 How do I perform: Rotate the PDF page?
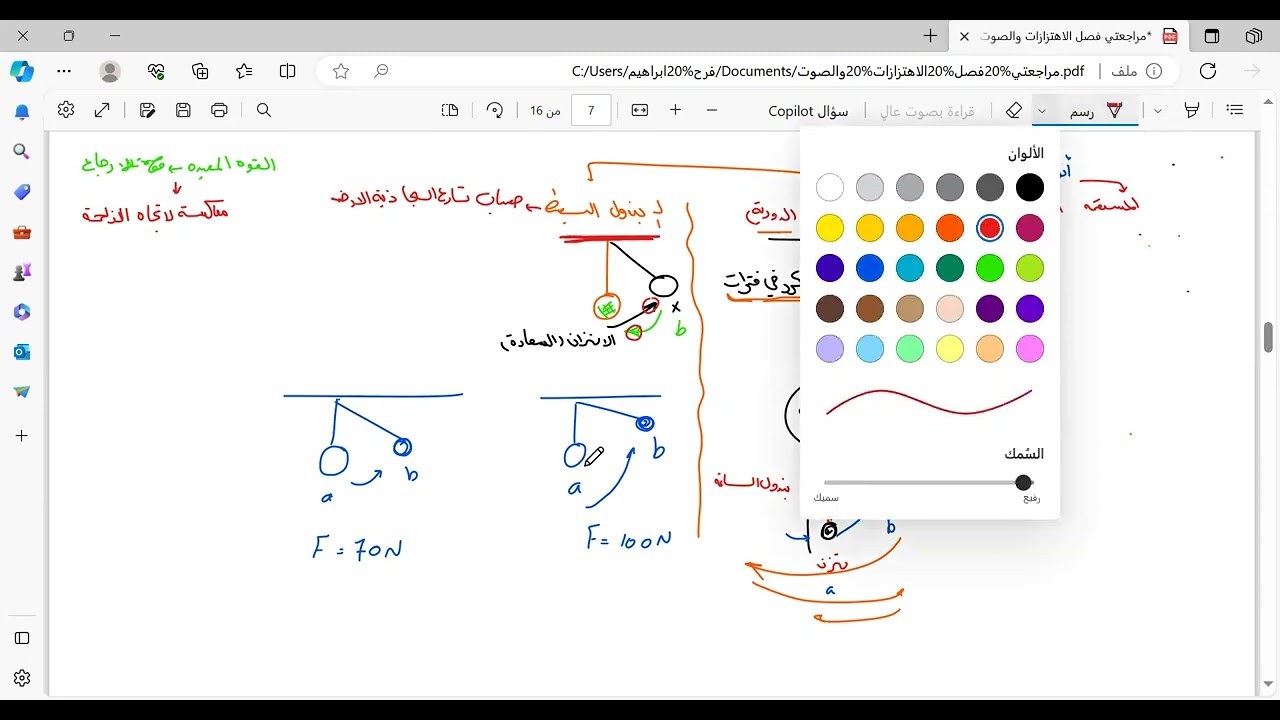[x=494, y=110]
